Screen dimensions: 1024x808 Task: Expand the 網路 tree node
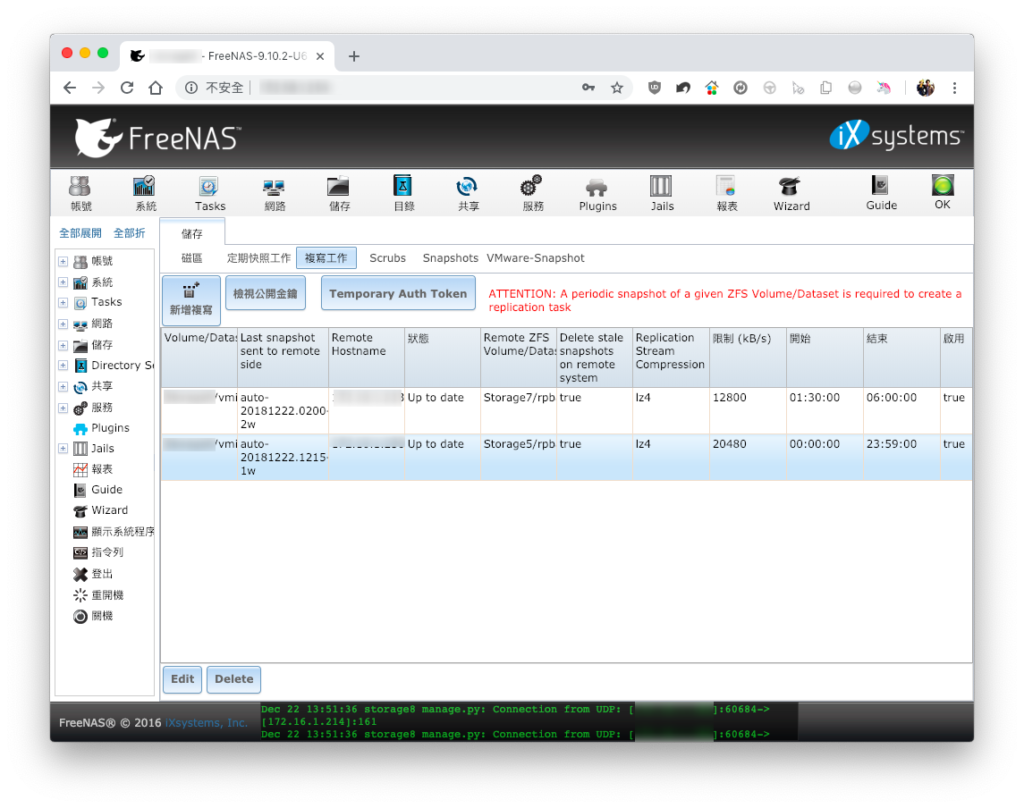[63, 324]
